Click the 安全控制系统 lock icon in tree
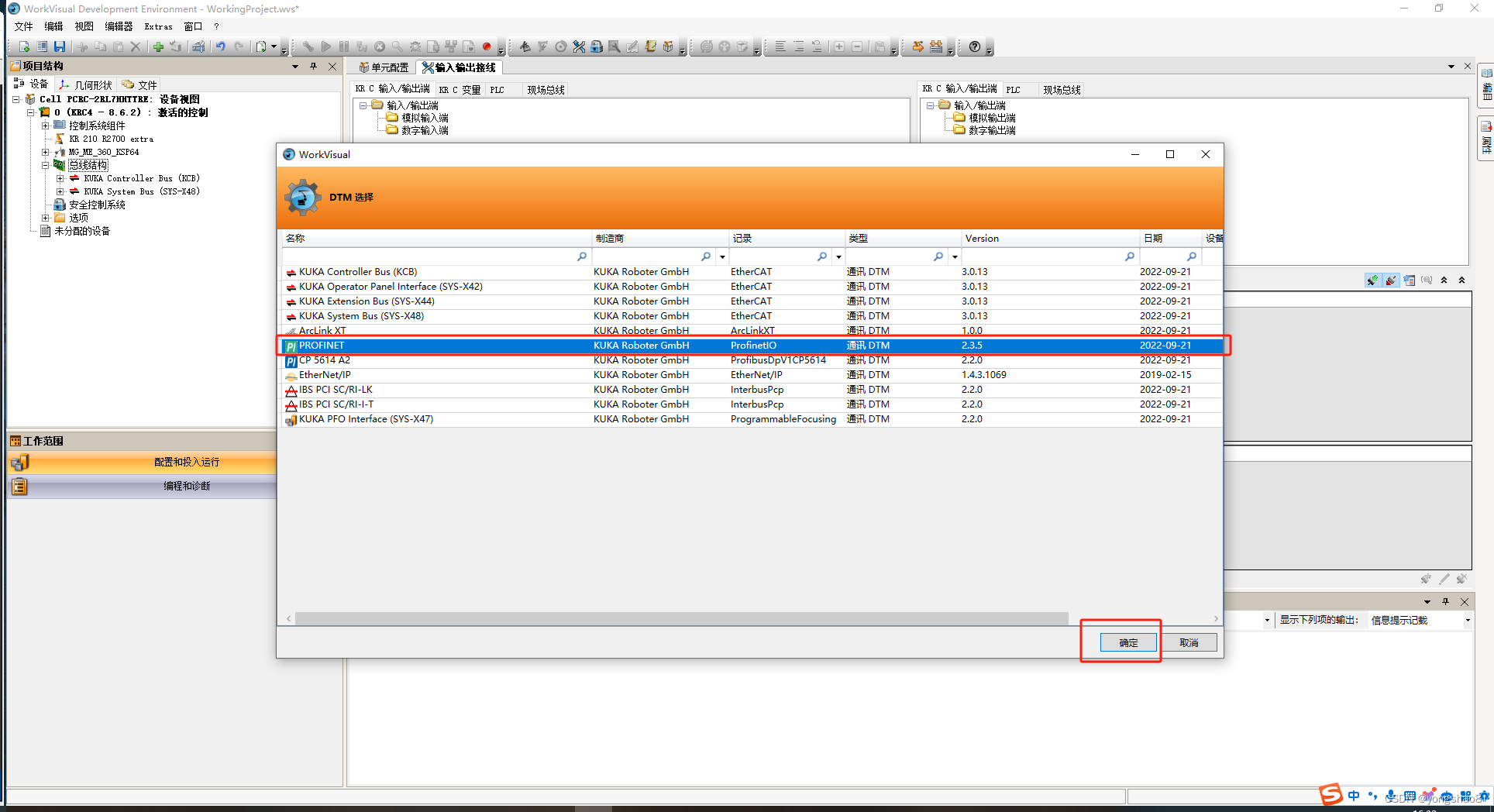The width and height of the screenshot is (1494, 812). (60, 205)
